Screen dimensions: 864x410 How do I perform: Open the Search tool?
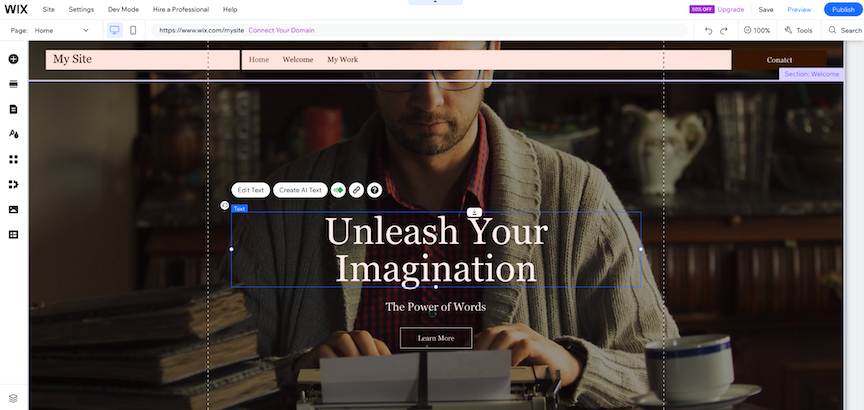(x=845, y=30)
